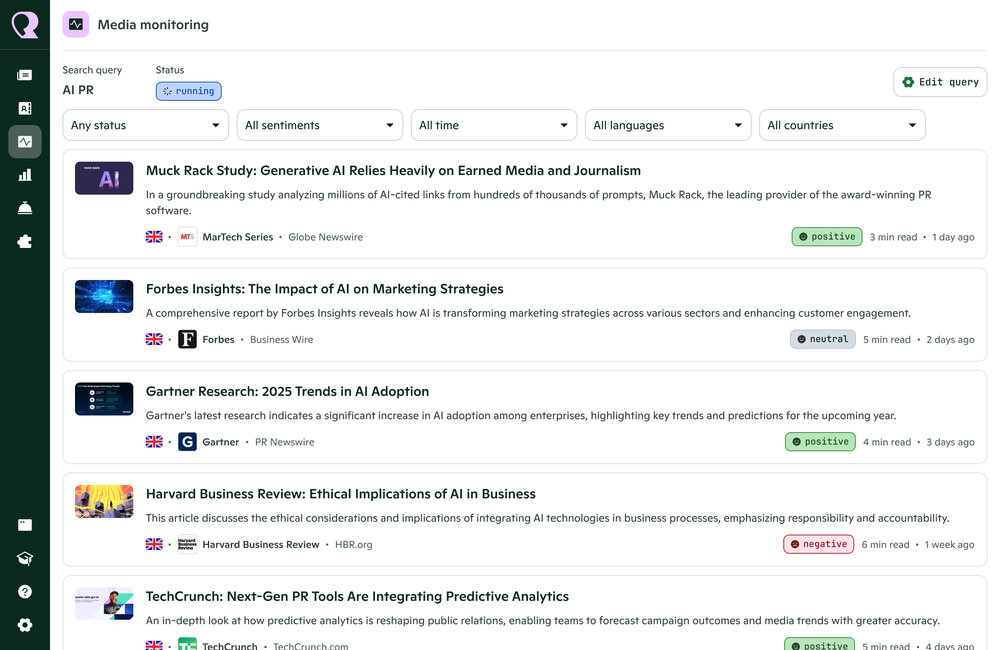Click the Edit query button
This screenshot has width=1000, height=650.
click(x=939, y=82)
